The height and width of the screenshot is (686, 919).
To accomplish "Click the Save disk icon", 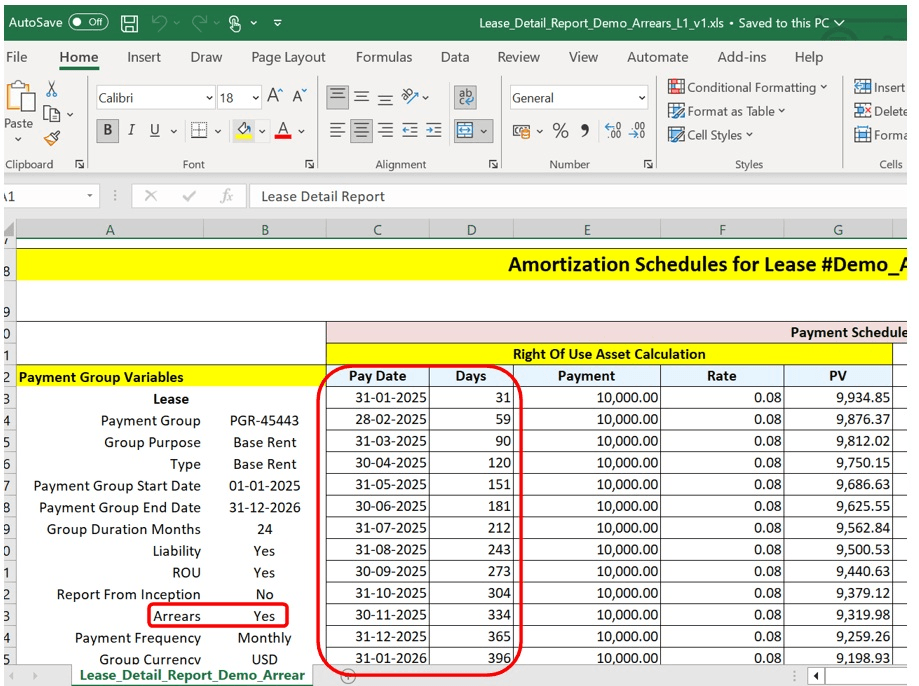I will point(129,22).
